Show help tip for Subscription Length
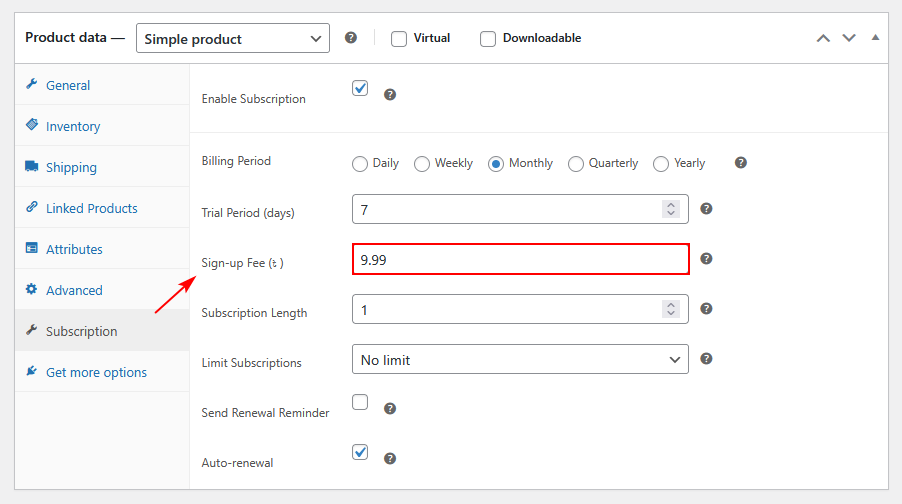 click(x=706, y=309)
